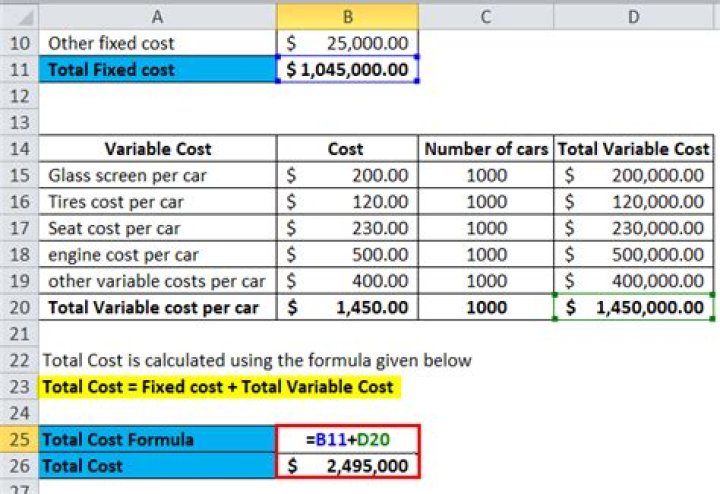The image size is (720, 494).
Task: Click the 'Total Cost is calculated' text row
Action: coord(257,360)
